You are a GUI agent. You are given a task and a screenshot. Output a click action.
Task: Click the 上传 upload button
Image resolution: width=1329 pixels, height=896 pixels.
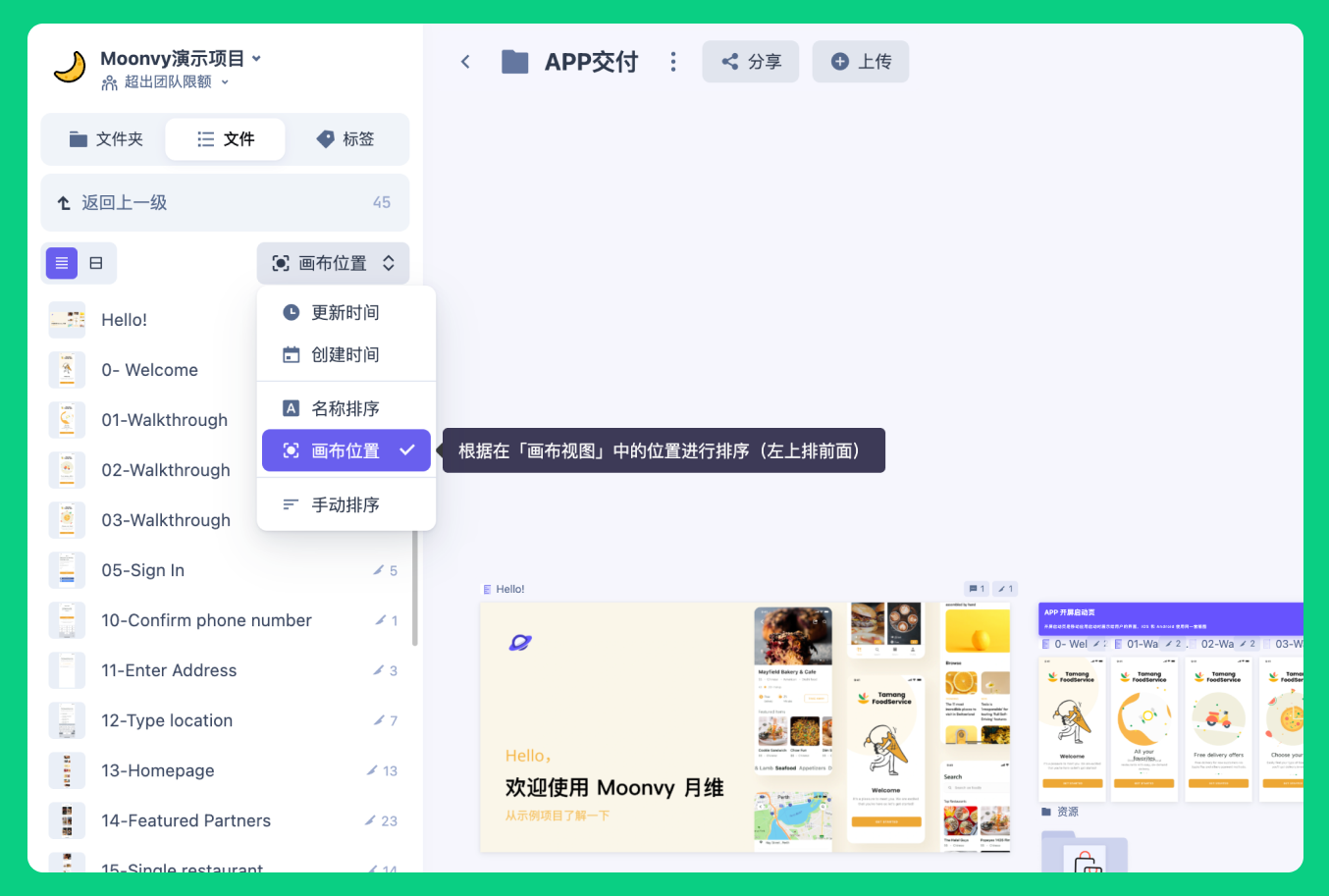click(860, 62)
